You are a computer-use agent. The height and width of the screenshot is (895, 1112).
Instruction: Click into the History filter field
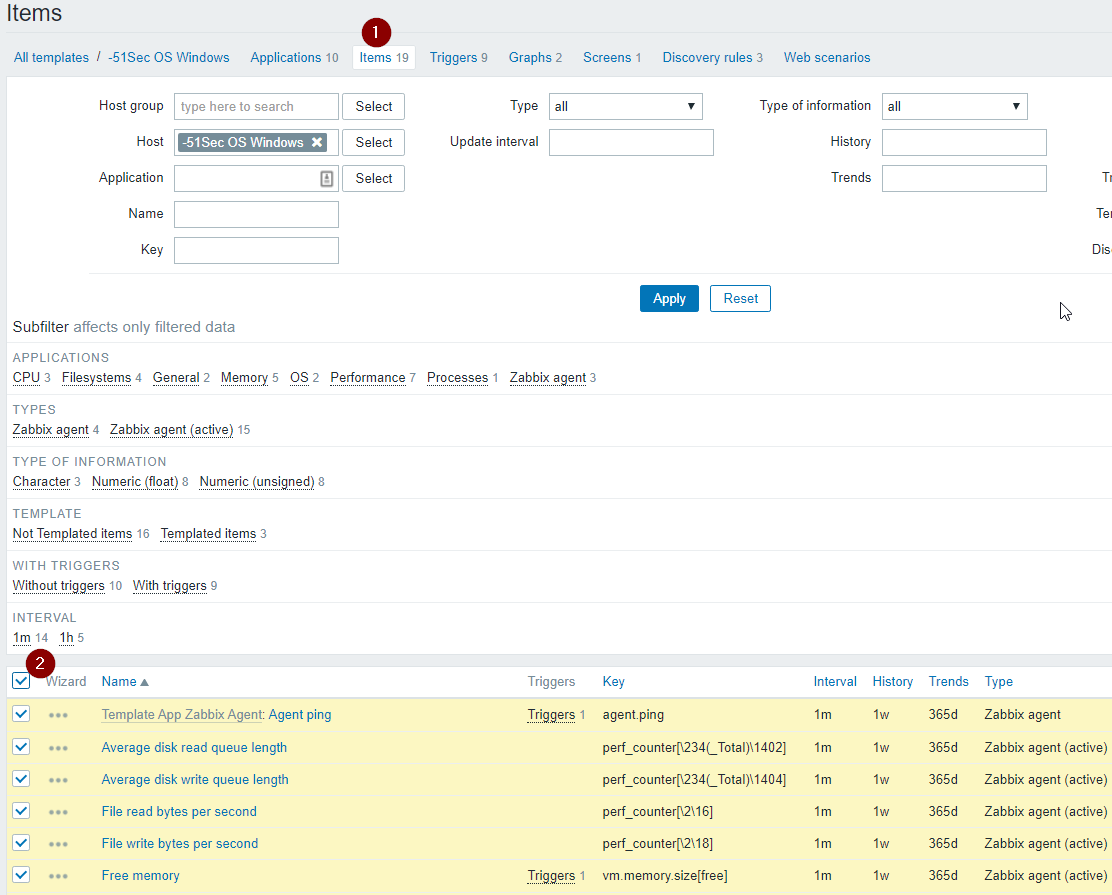point(964,143)
